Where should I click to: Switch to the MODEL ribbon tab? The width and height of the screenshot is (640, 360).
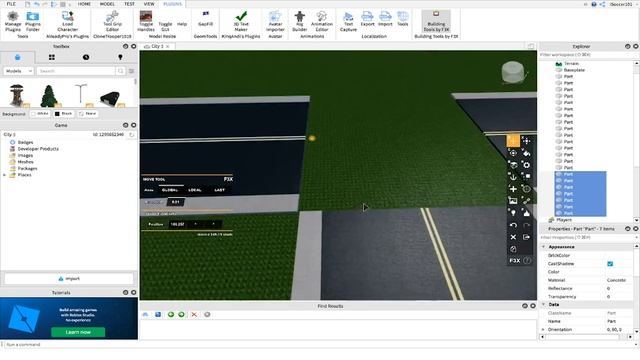coord(107,4)
